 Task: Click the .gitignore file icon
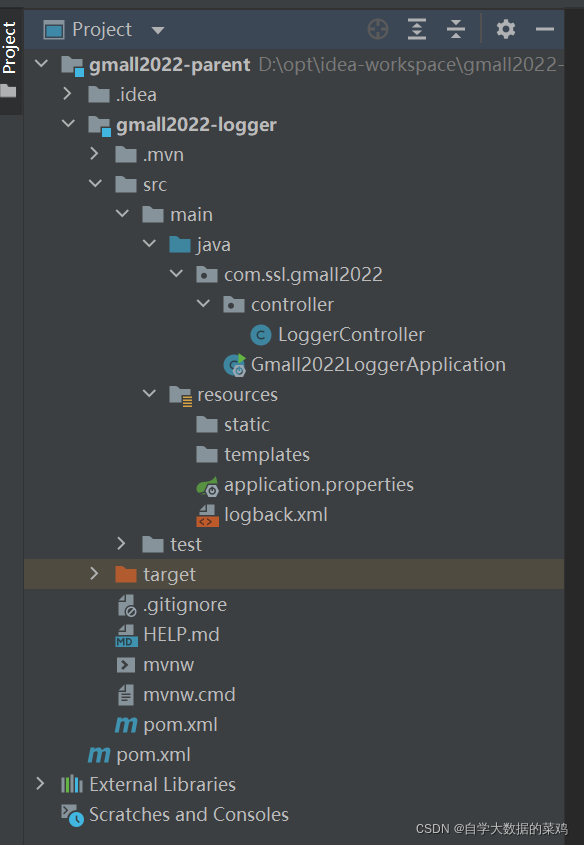(x=127, y=605)
